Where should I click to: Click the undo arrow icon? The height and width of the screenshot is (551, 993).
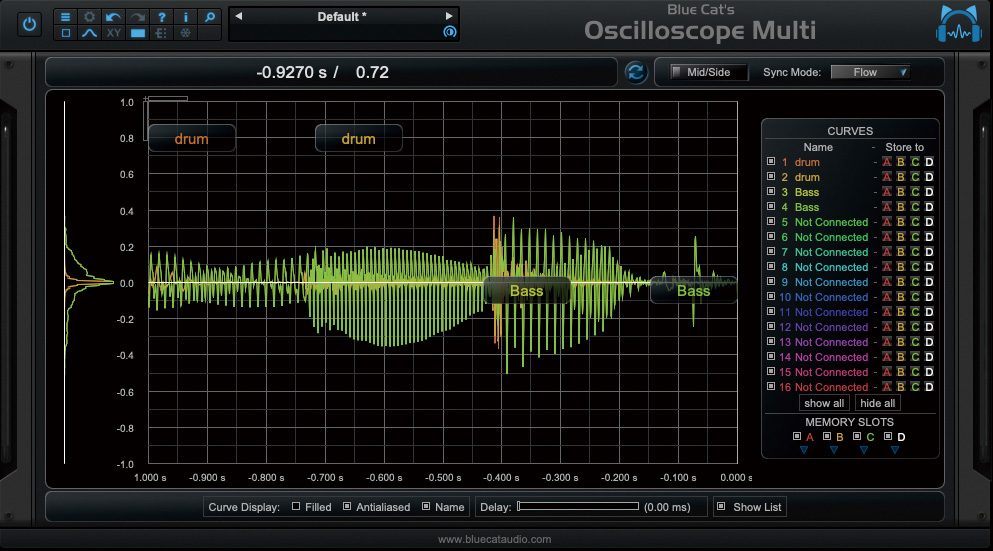point(113,17)
